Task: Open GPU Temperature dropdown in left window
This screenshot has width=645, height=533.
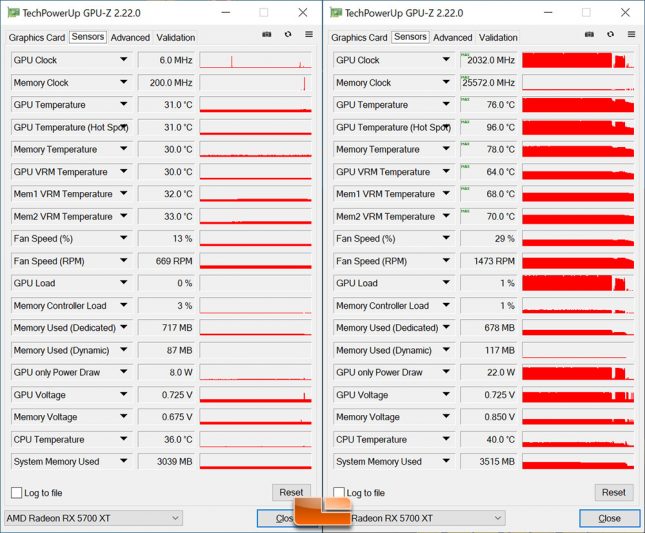Action: click(x=123, y=104)
